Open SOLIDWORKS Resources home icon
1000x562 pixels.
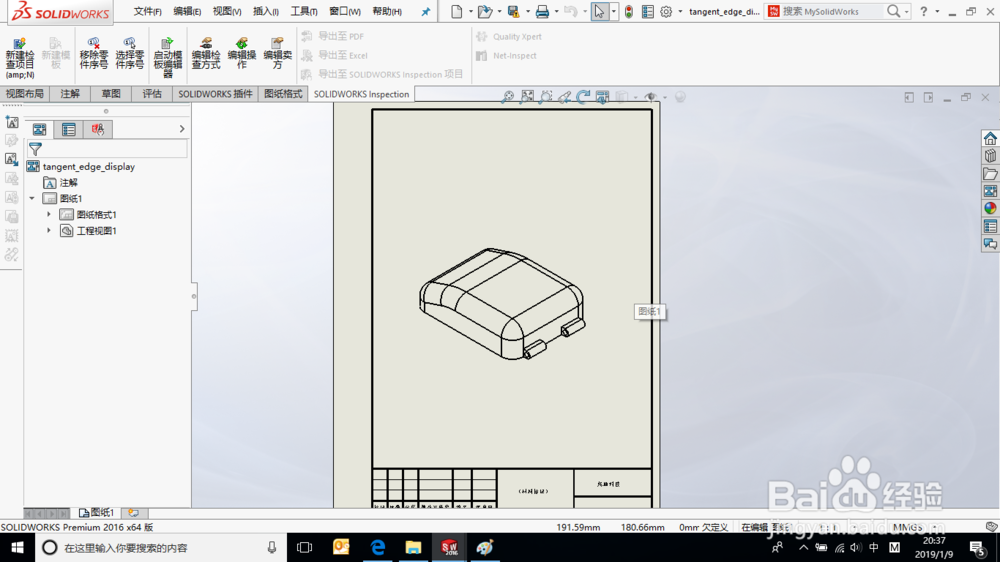coord(990,138)
